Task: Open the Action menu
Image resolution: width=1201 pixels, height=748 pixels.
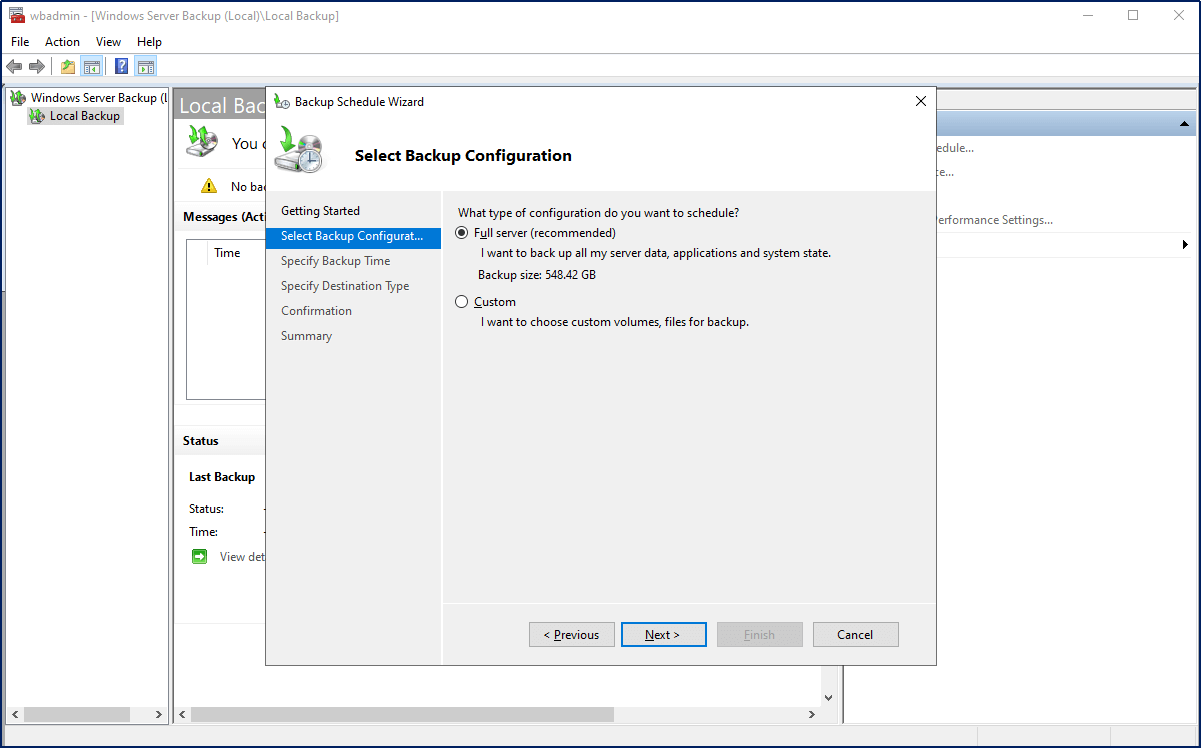Action: tap(62, 42)
